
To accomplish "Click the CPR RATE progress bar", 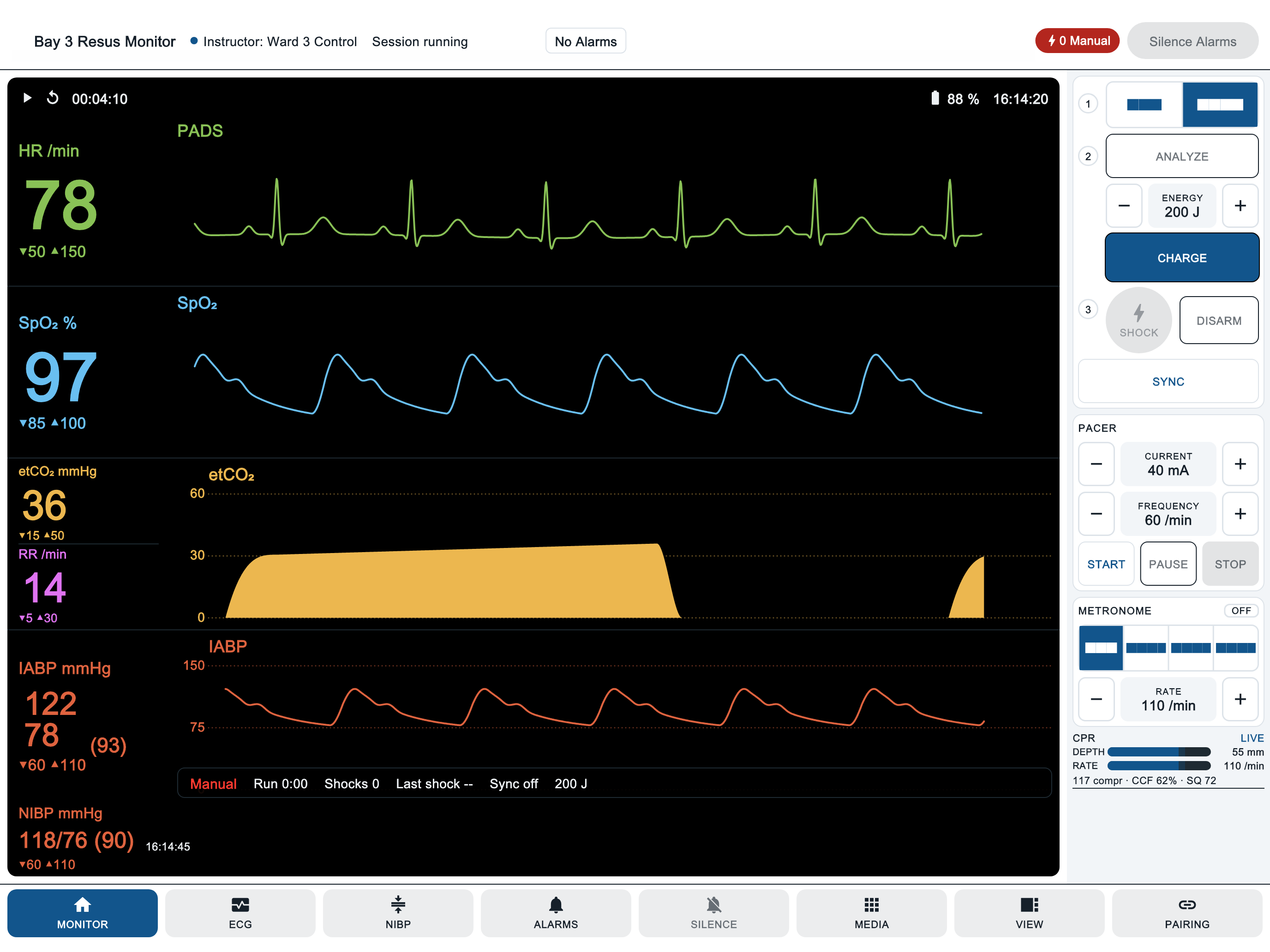I will coord(1159,766).
